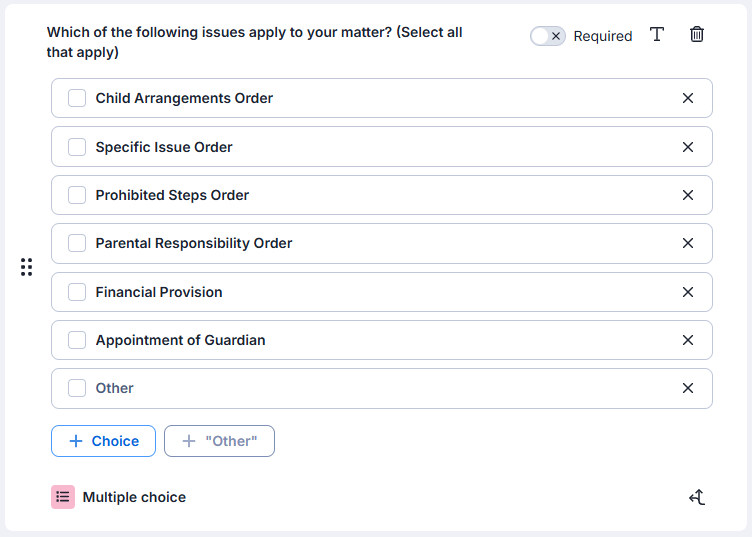The width and height of the screenshot is (752, 537).
Task: Click the drag handle dots icon
Action: [27, 267]
